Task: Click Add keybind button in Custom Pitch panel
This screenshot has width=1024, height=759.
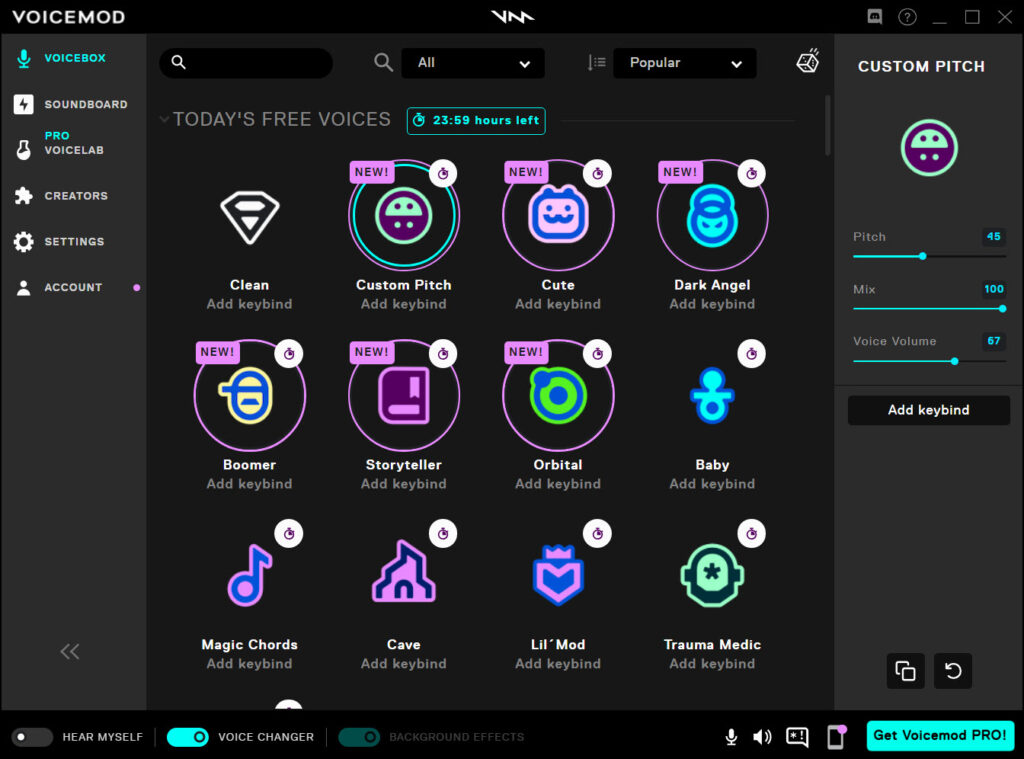Action: 929,410
